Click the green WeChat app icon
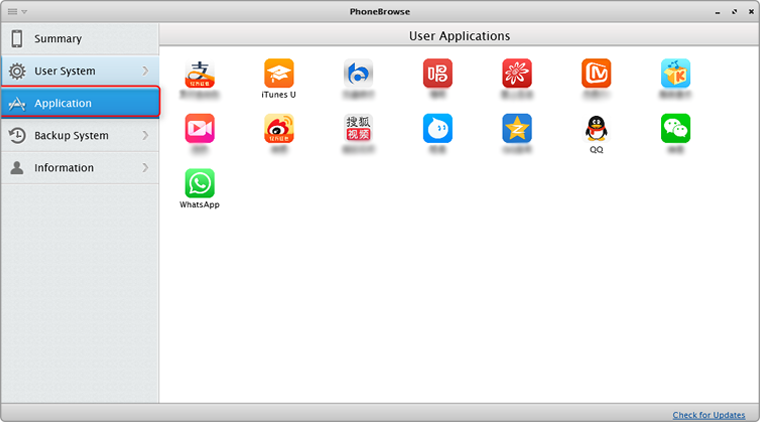The image size is (760, 422). (x=675, y=128)
